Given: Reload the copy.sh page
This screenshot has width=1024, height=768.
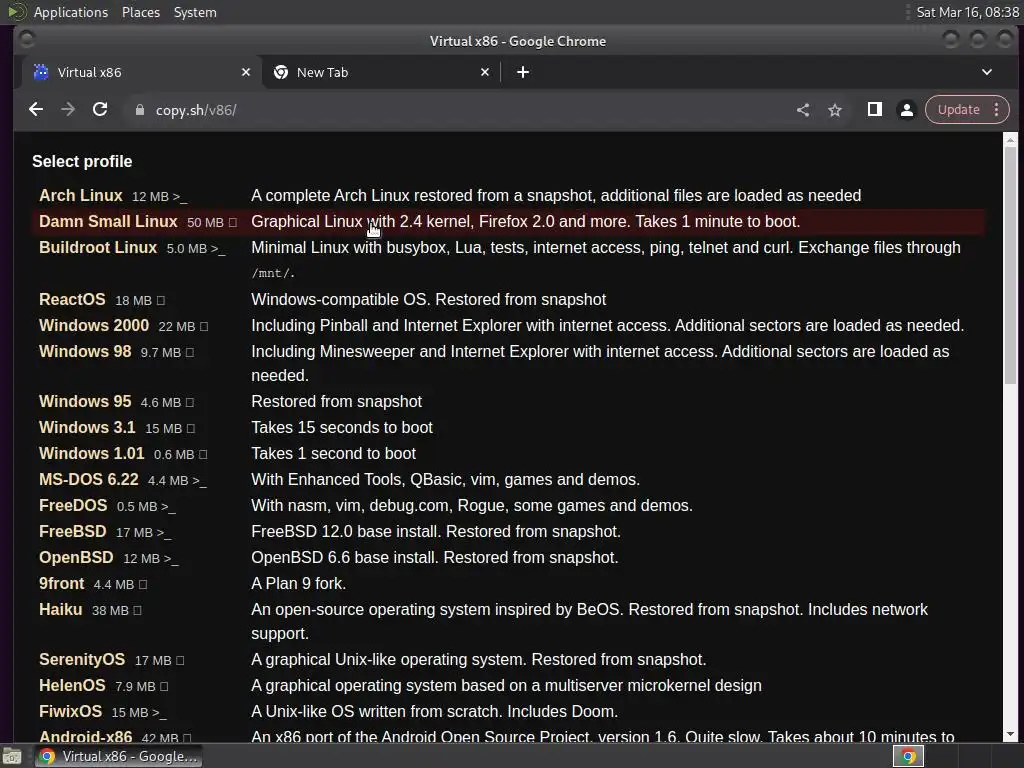Looking at the screenshot, I should click(100, 110).
